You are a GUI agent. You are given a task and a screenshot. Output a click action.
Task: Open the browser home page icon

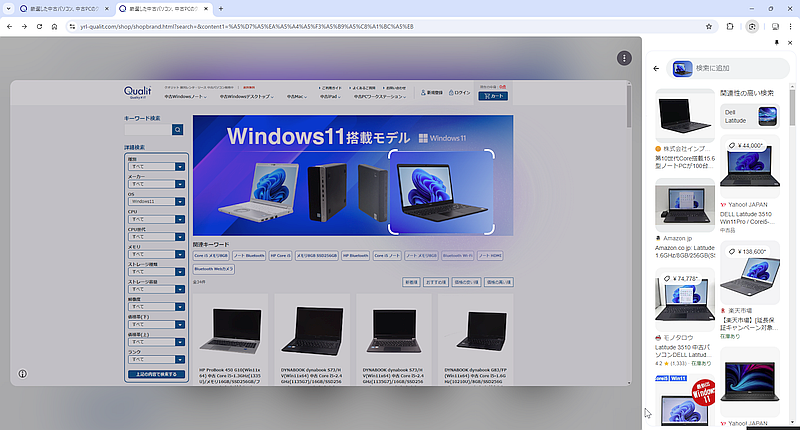[x=54, y=27]
